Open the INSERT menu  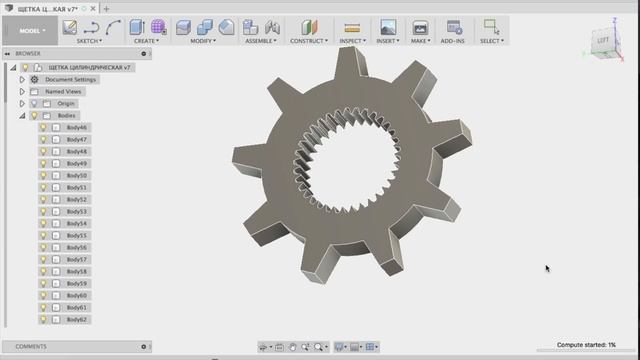[388, 41]
